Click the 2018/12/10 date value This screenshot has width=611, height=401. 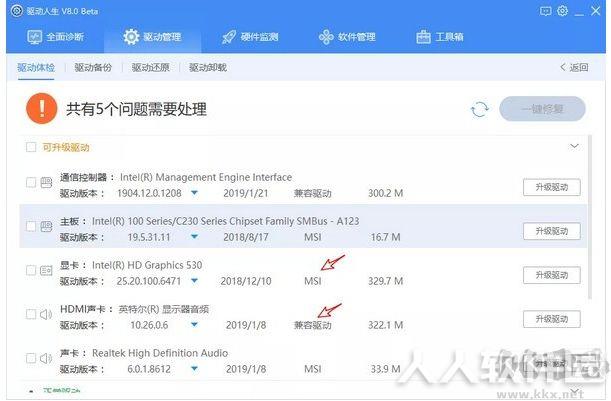click(246, 281)
